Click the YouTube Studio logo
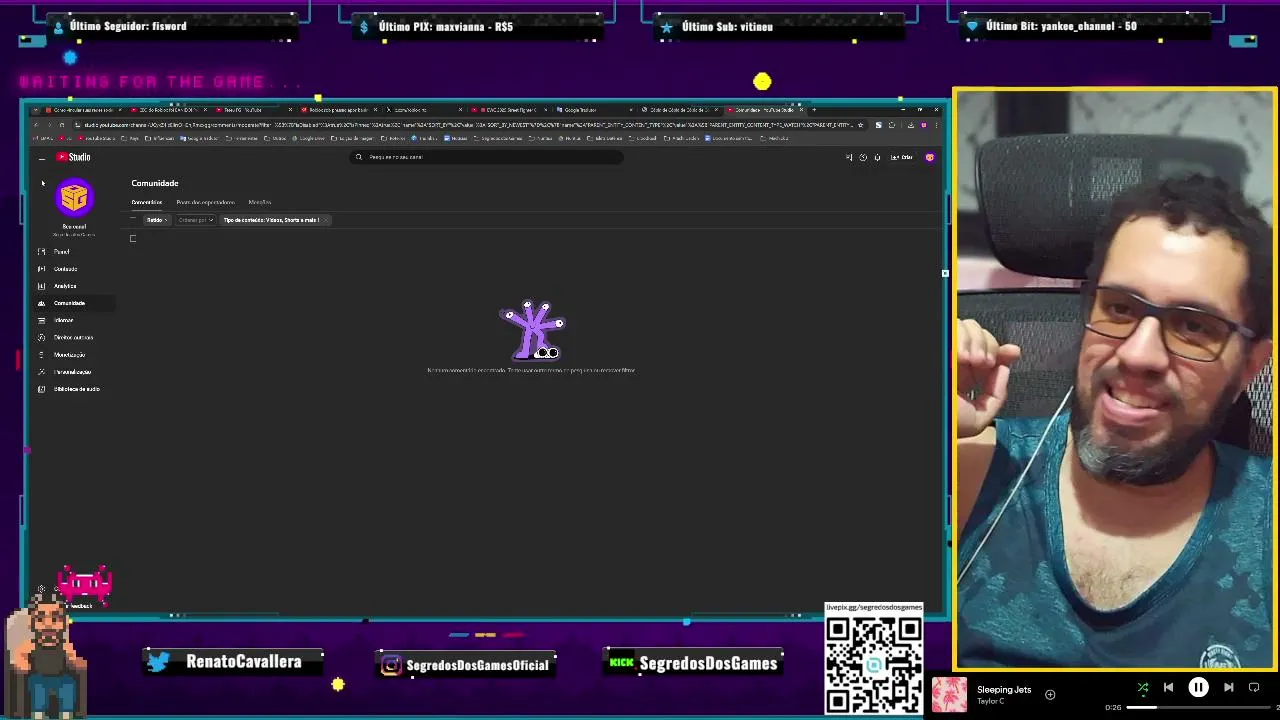Image resolution: width=1280 pixels, height=720 pixels. 73,157
